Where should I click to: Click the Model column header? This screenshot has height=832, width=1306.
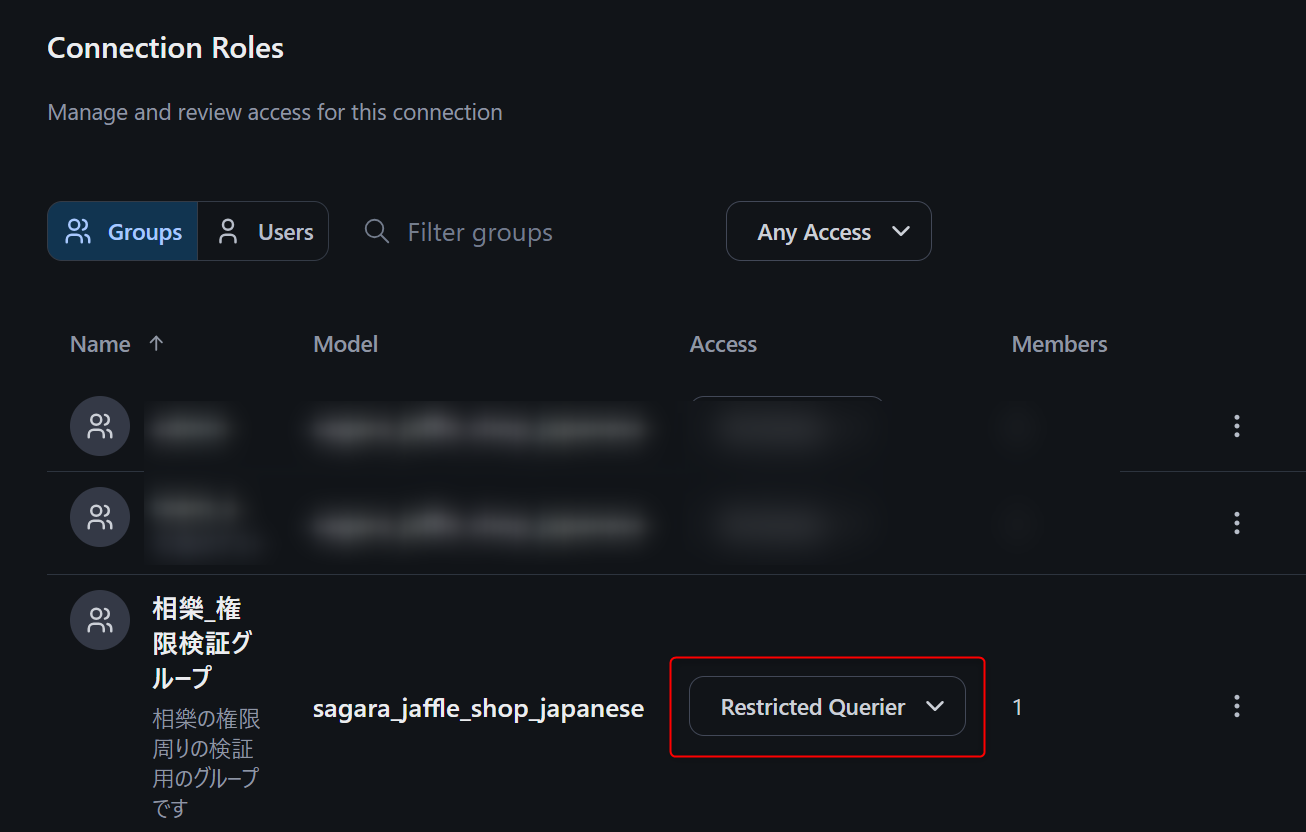345,344
